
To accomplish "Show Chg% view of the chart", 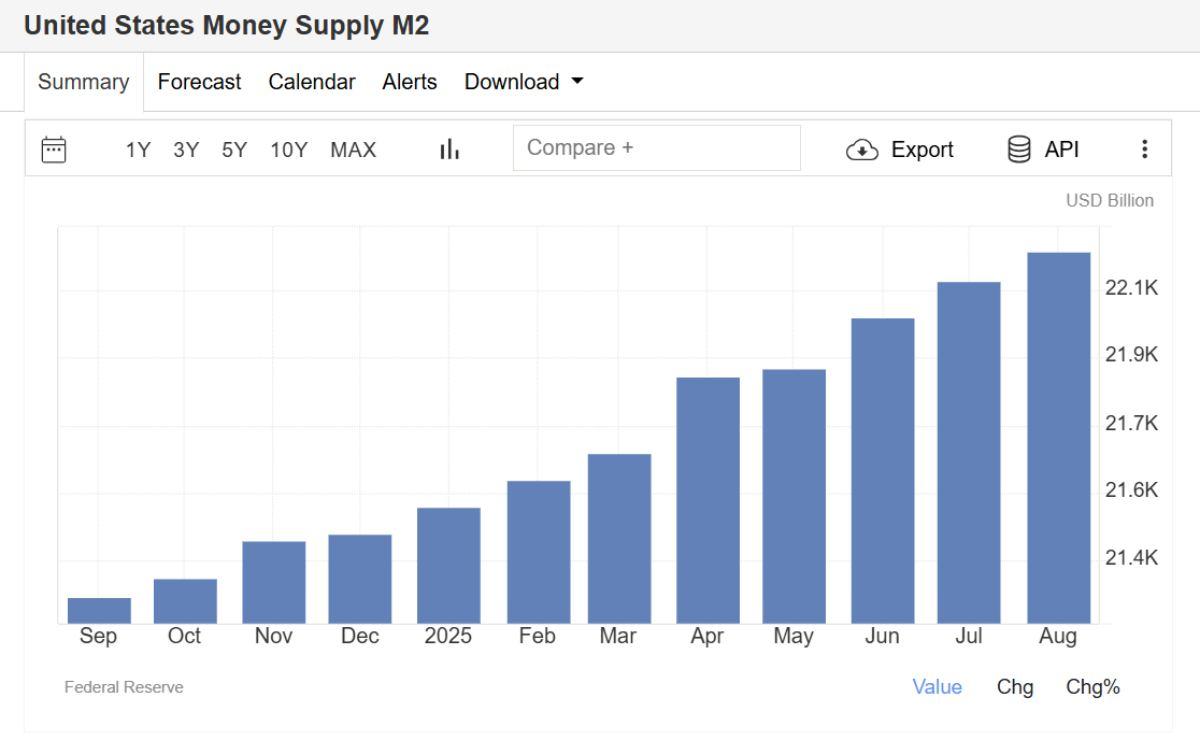I will pyautogui.click(x=1093, y=687).
